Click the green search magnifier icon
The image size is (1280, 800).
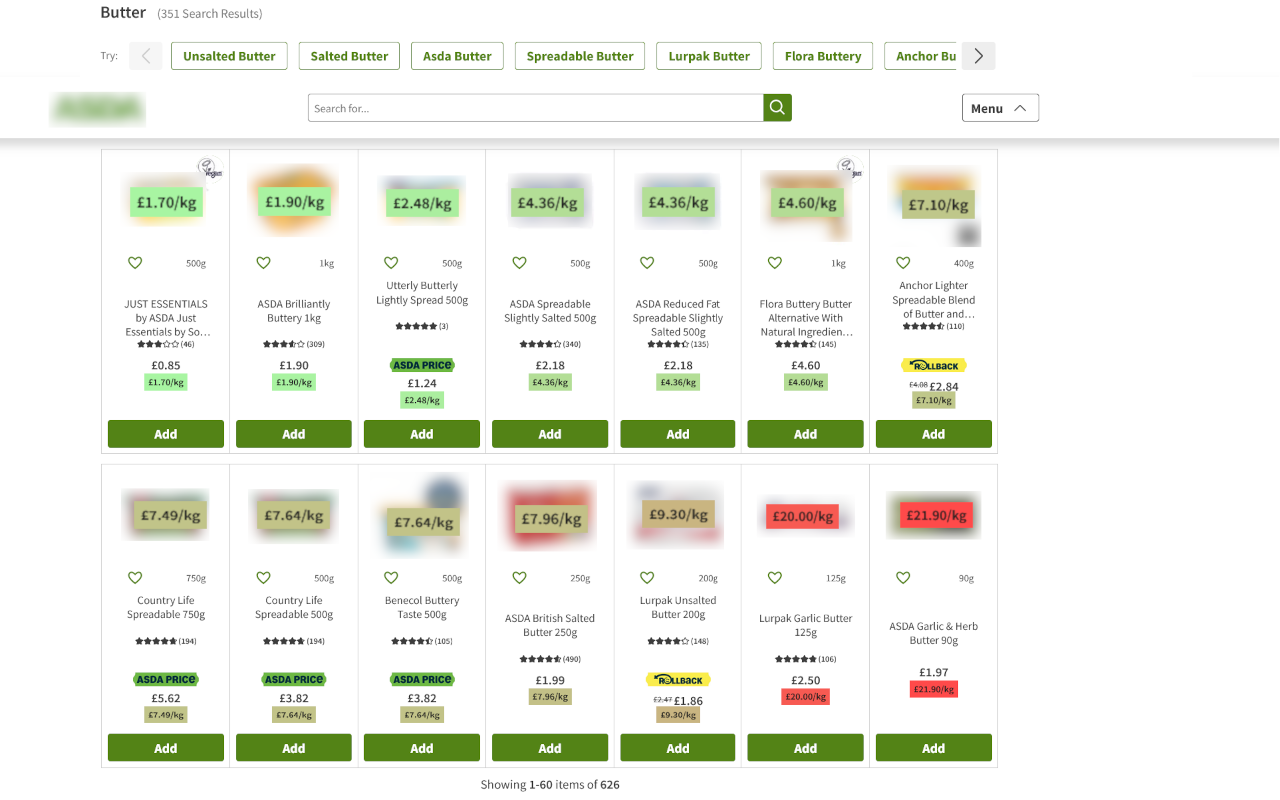coord(777,107)
